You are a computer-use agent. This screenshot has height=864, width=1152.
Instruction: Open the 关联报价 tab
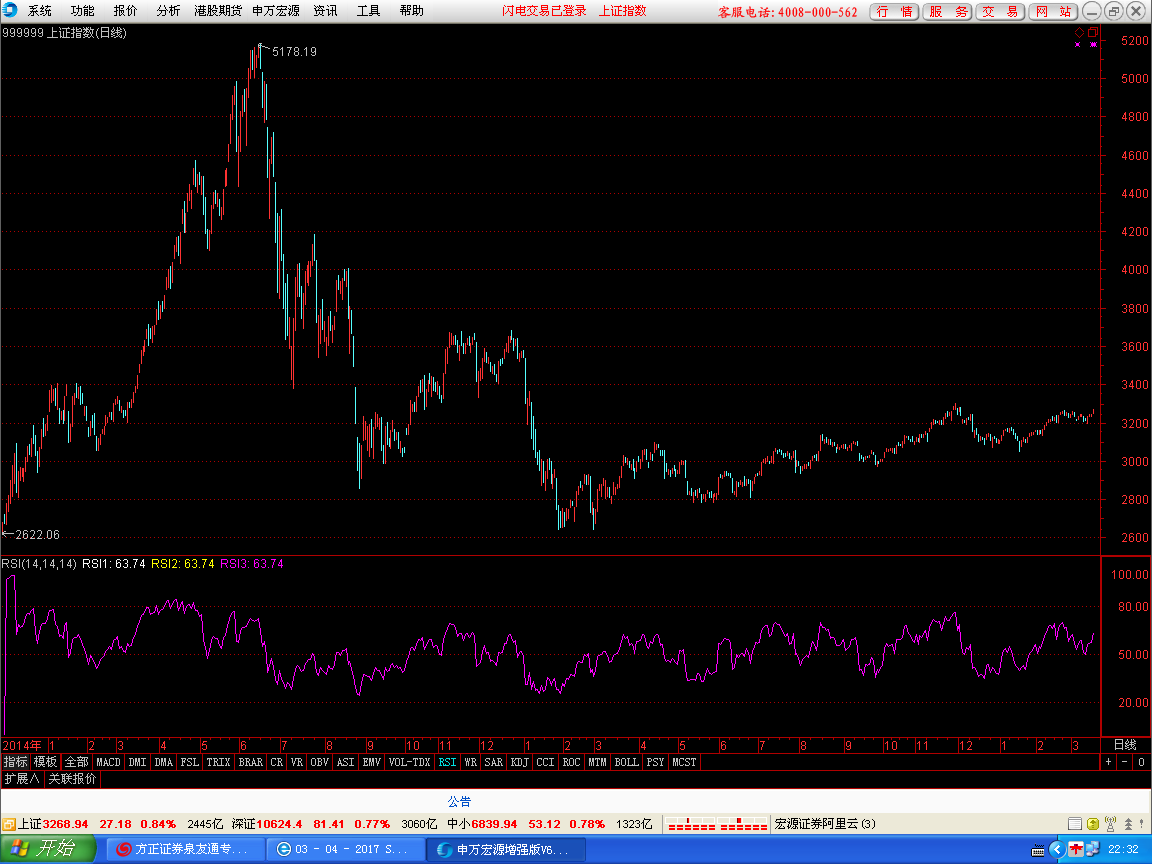pos(72,778)
